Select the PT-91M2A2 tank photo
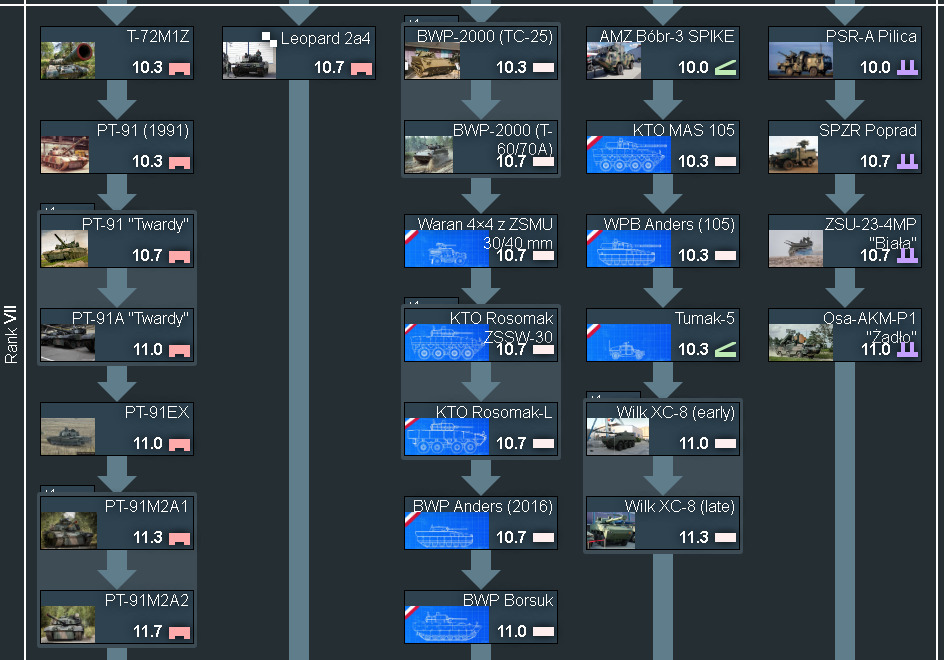 [x=68, y=624]
